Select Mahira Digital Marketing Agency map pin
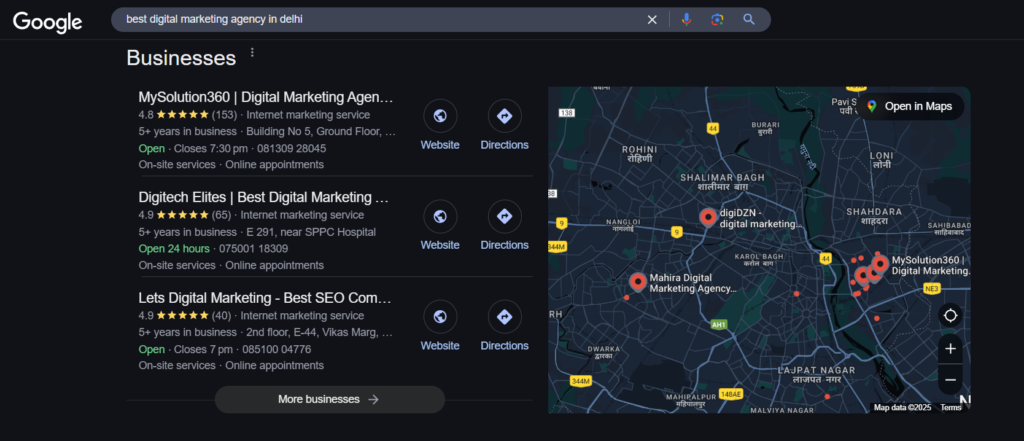 click(x=638, y=282)
